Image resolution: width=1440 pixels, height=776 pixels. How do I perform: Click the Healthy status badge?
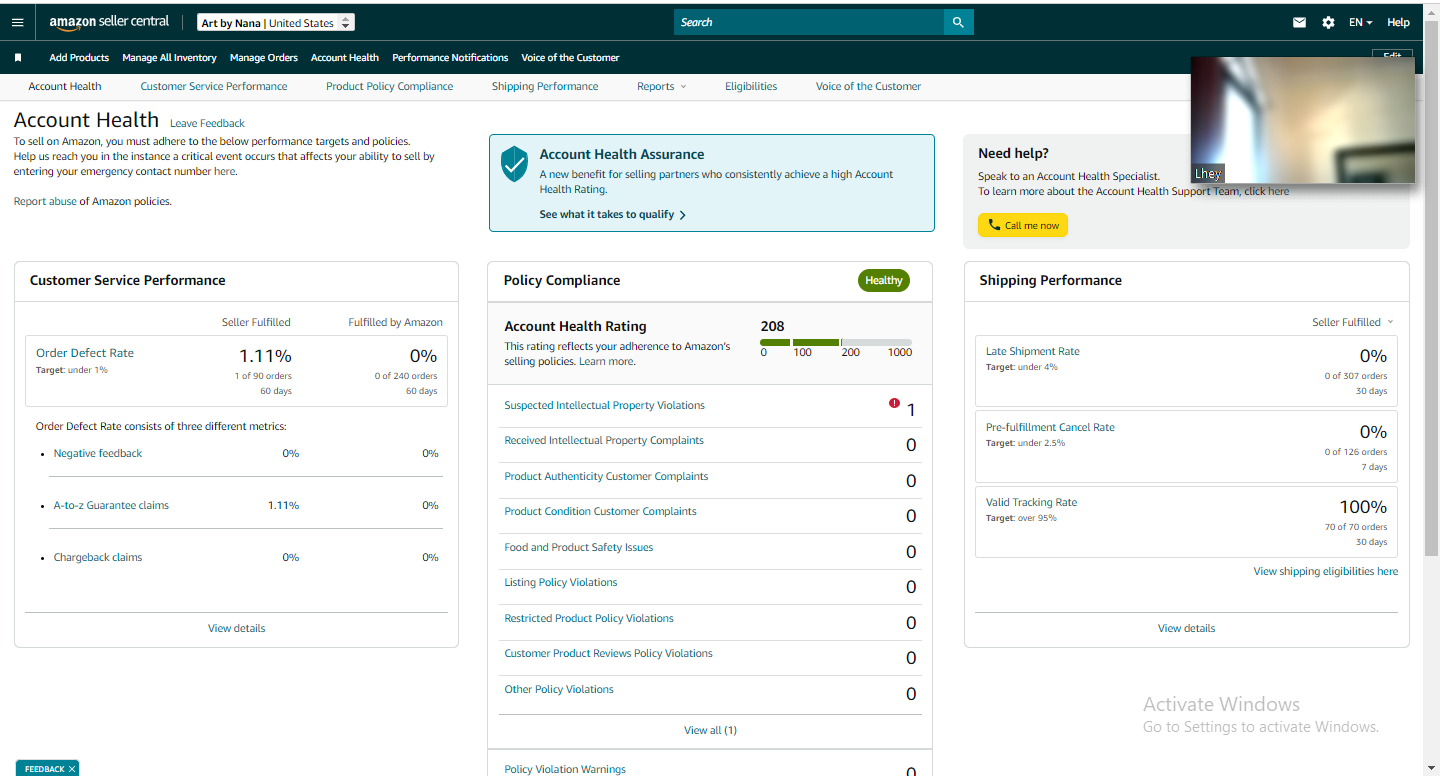point(884,280)
